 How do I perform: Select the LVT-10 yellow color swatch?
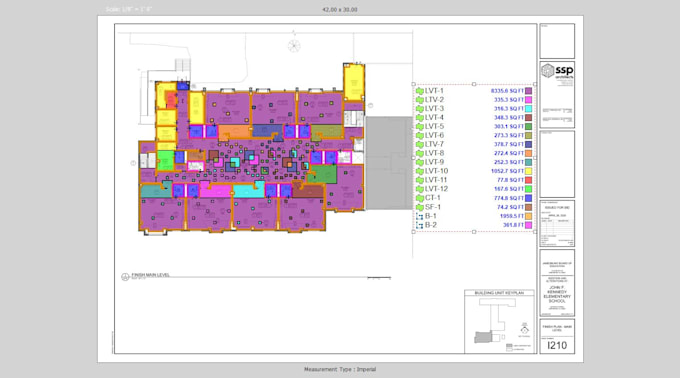pos(529,171)
